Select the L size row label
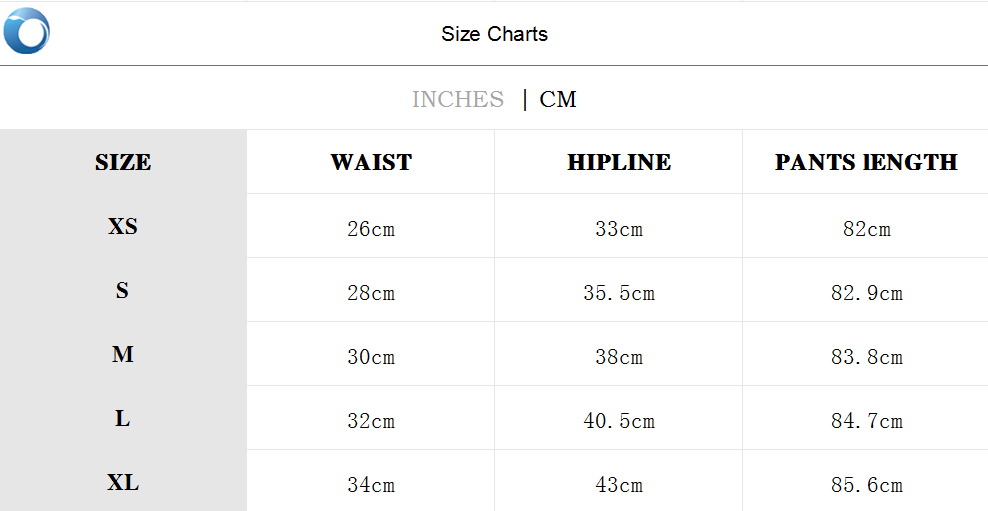This screenshot has width=988, height=511. [123, 418]
